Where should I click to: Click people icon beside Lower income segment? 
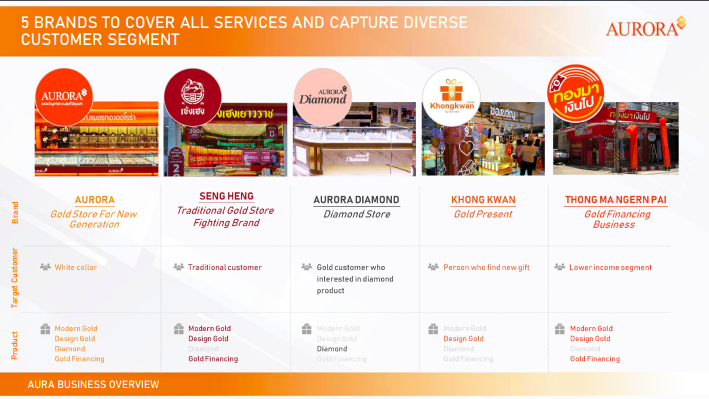pos(560,267)
